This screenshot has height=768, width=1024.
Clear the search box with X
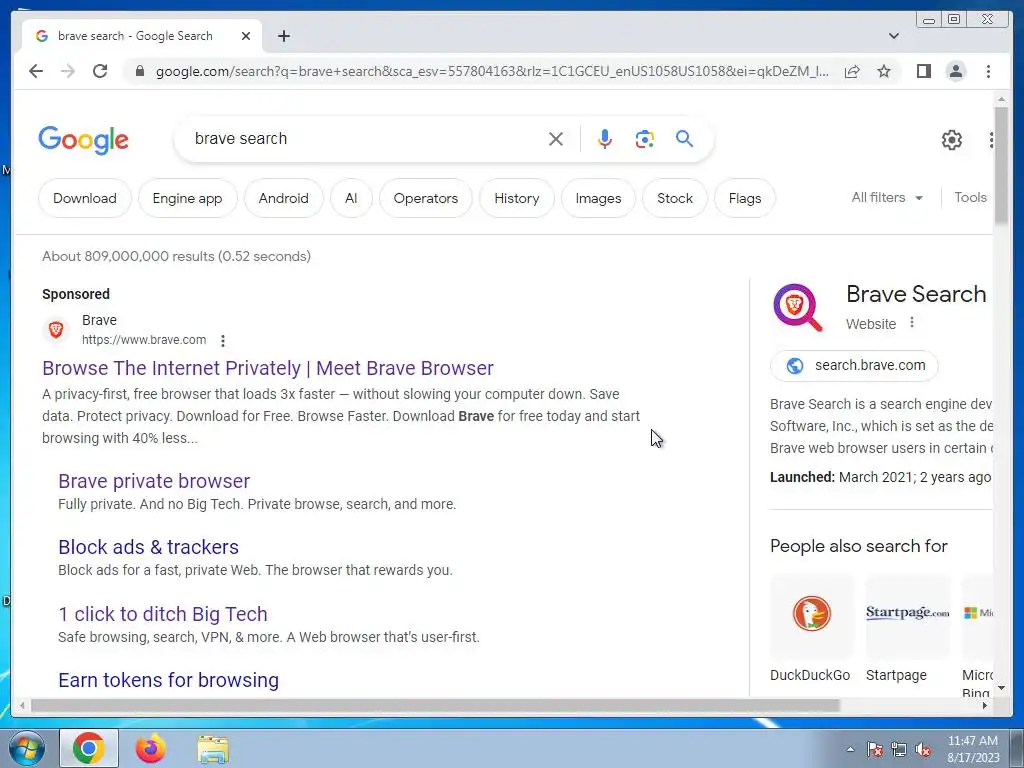(556, 139)
